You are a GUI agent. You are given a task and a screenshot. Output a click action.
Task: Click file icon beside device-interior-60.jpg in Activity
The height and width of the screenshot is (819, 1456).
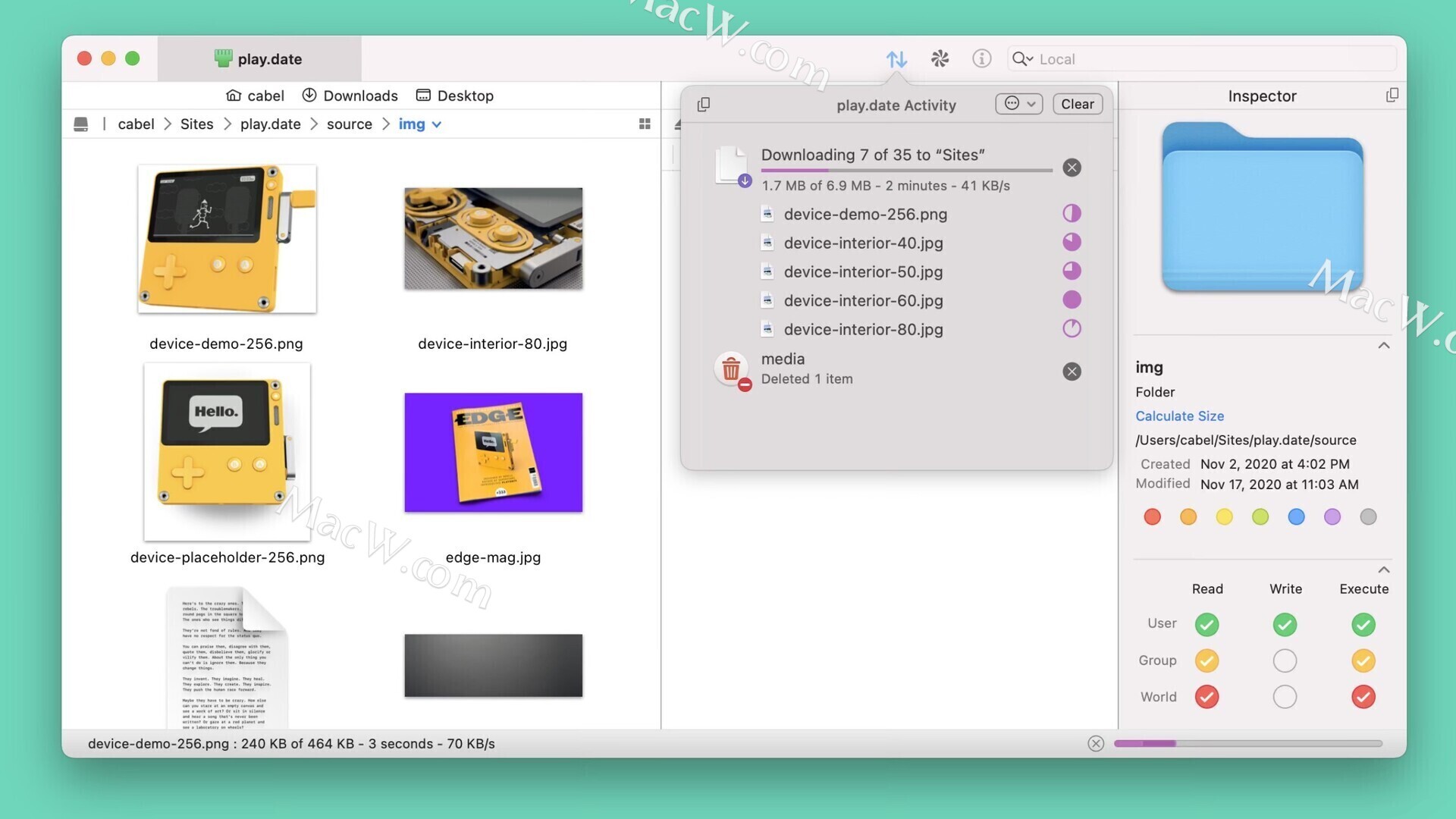pyautogui.click(x=767, y=300)
